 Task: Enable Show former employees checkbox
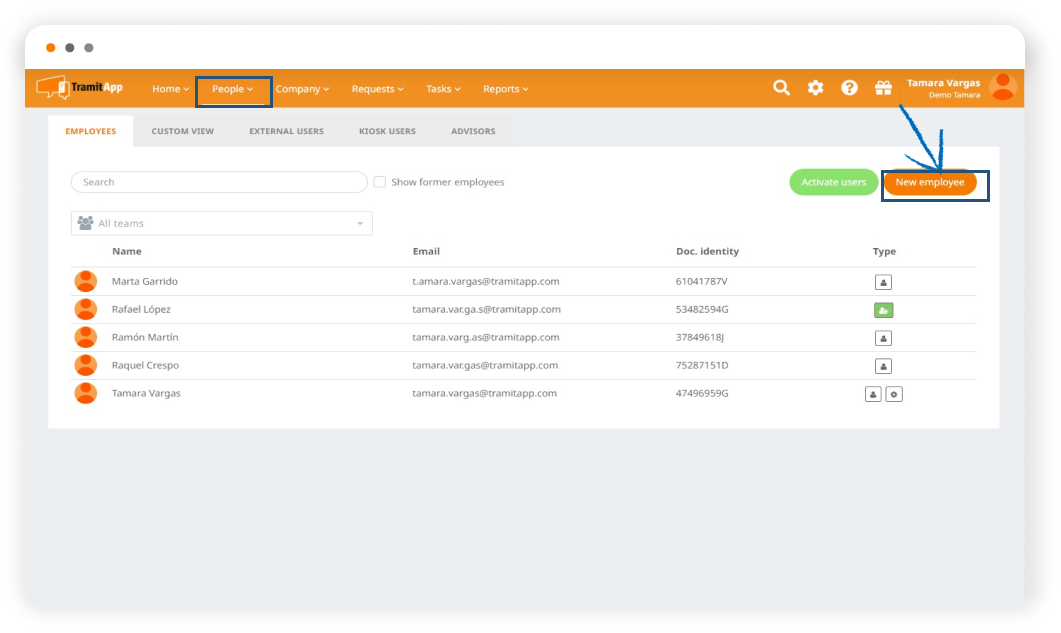(x=380, y=182)
